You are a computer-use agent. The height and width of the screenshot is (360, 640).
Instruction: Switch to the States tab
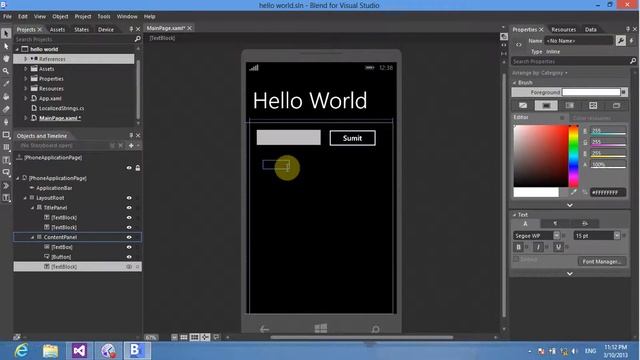[81, 29]
